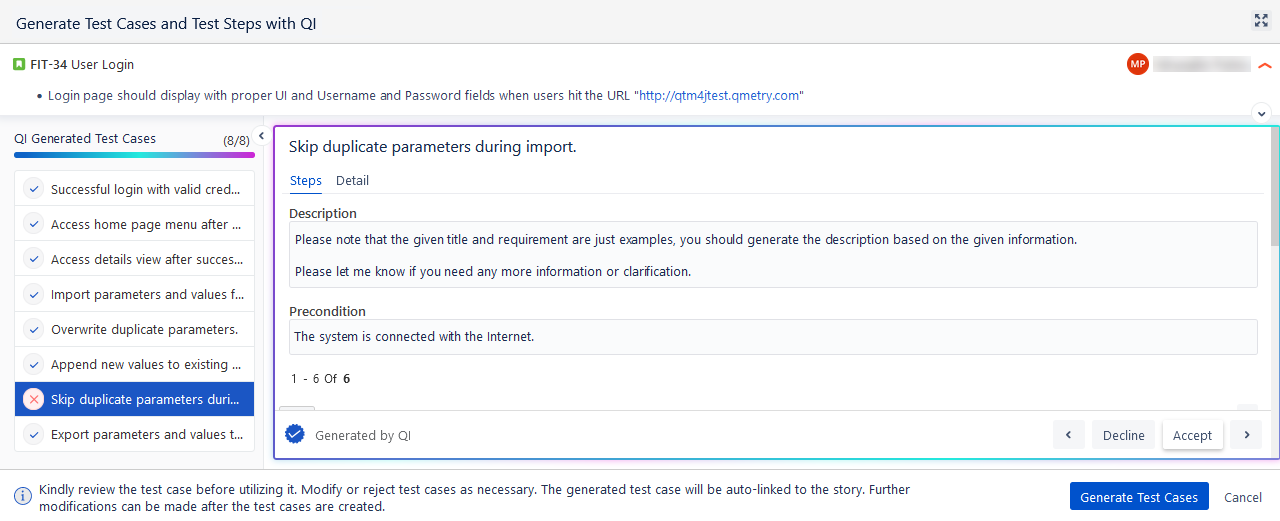Open the qtm4jtest.qmetry.com link
Image resolution: width=1280 pixels, height=521 pixels.
pyautogui.click(x=719, y=96)
